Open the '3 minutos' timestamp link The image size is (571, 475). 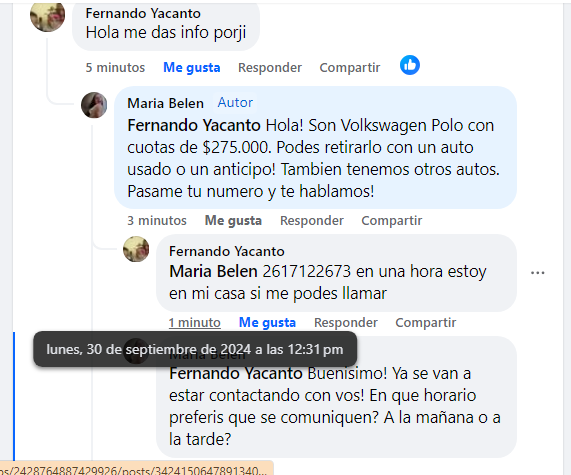pos(157,220)
